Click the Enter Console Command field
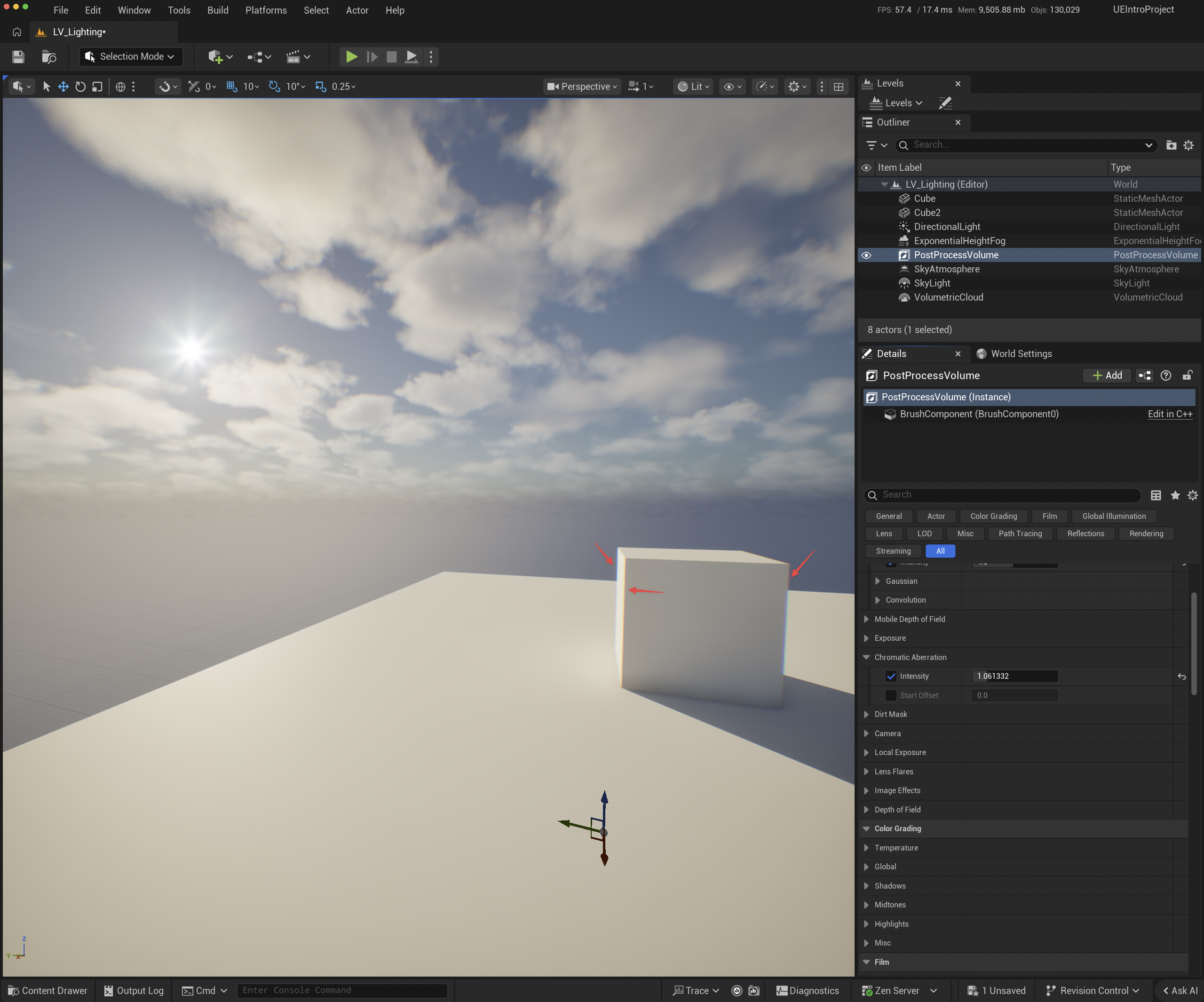The height and width of the screenshot is (1002, 1204). [x=342, y=991]
